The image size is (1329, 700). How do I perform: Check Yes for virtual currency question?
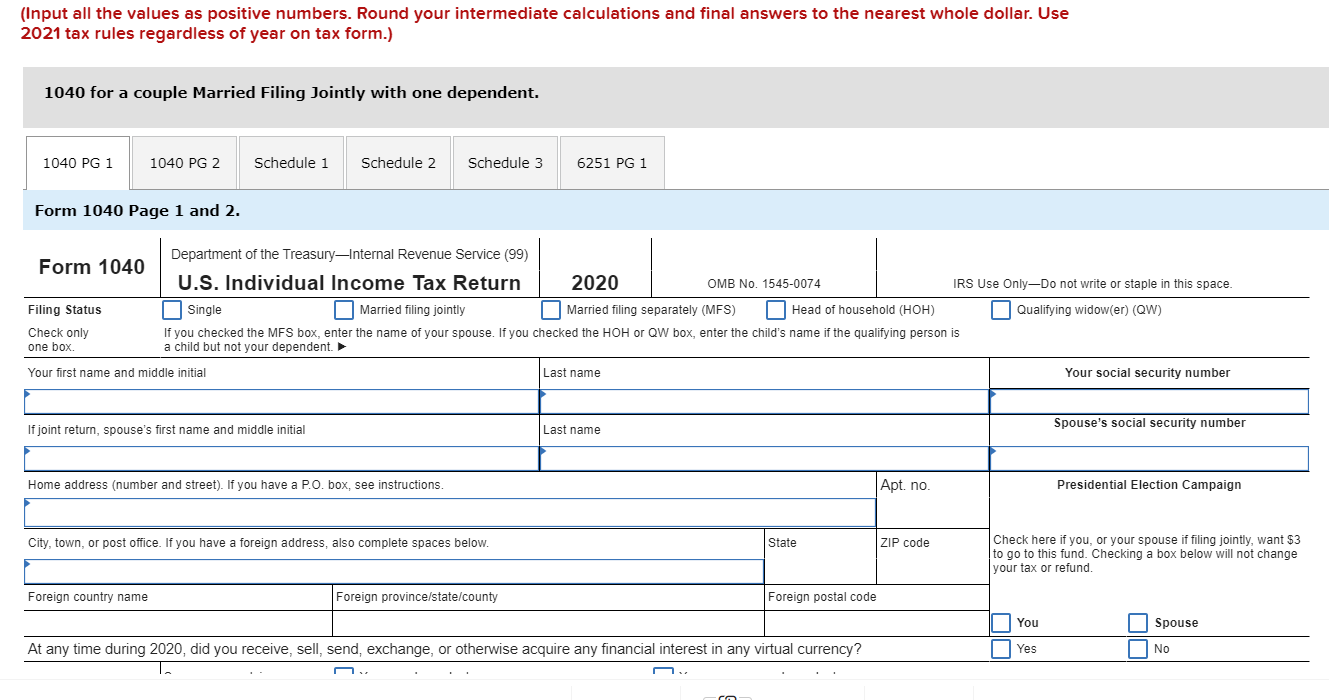click(1001, 649)
